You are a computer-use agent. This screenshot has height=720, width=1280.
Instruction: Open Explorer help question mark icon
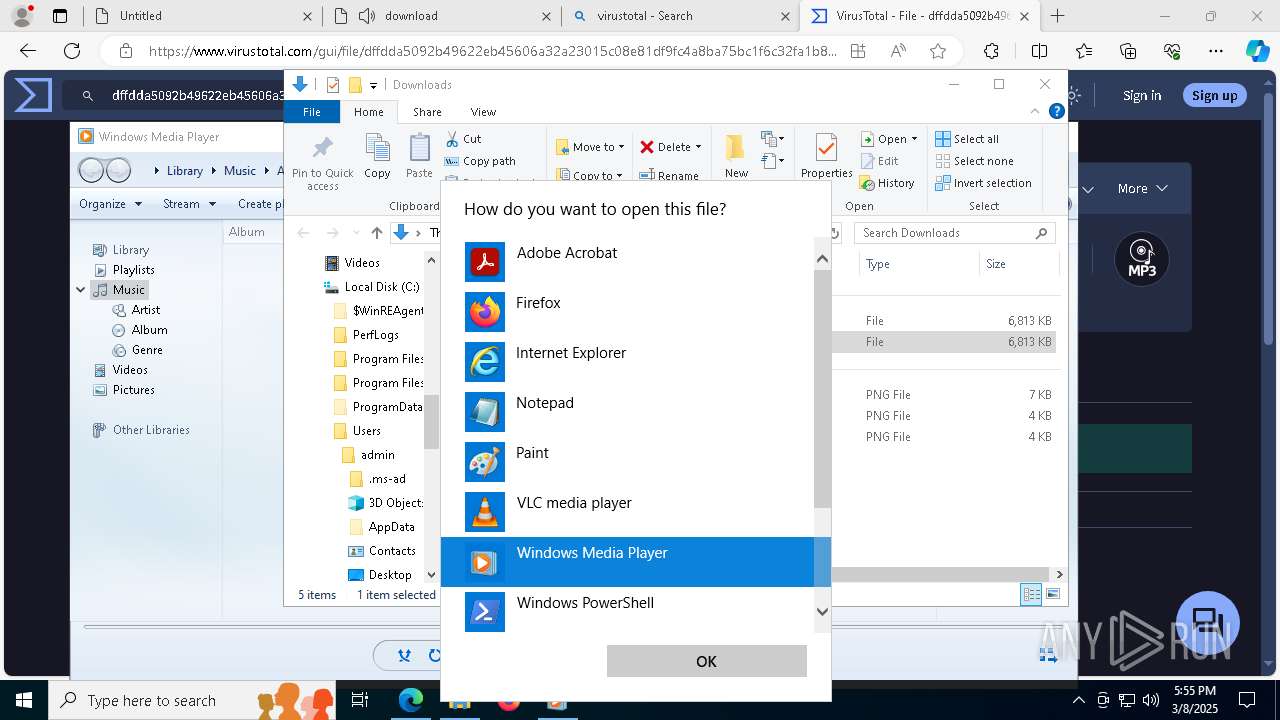pyautogui.click(x=1056, y=112)
